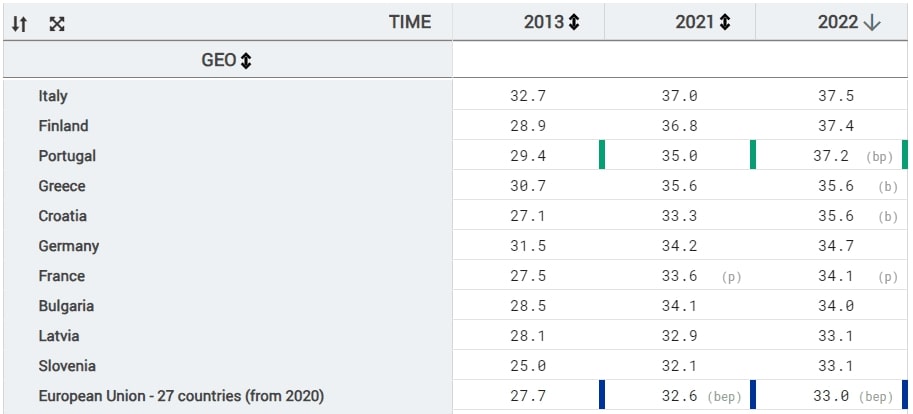This screenshot has width=913, height=414.
Task: Select Bulgaria's 2021 value 34.1
Action: (x=679, y=306)
